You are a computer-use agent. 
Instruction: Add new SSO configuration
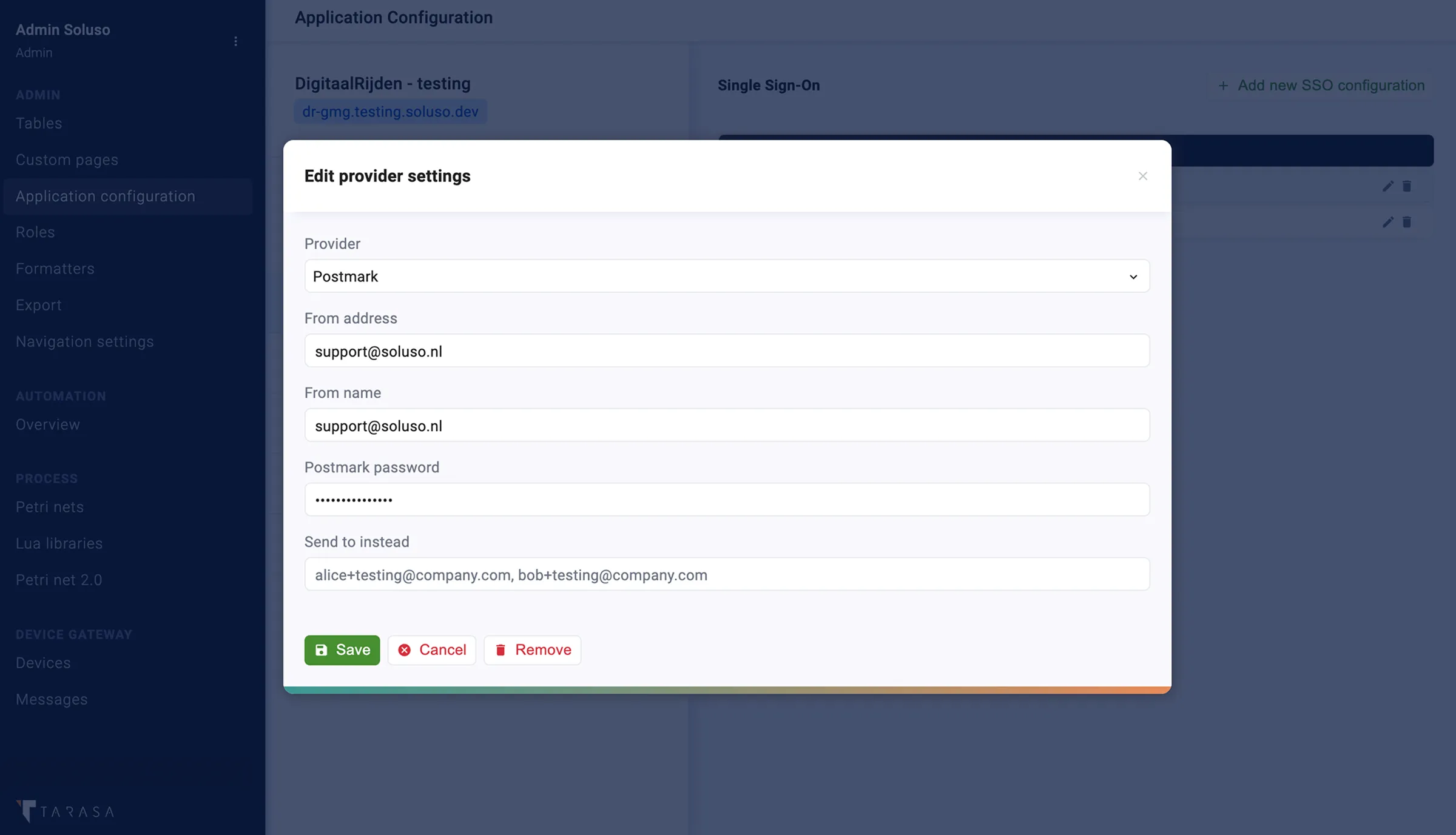(x=1321, y=86)
